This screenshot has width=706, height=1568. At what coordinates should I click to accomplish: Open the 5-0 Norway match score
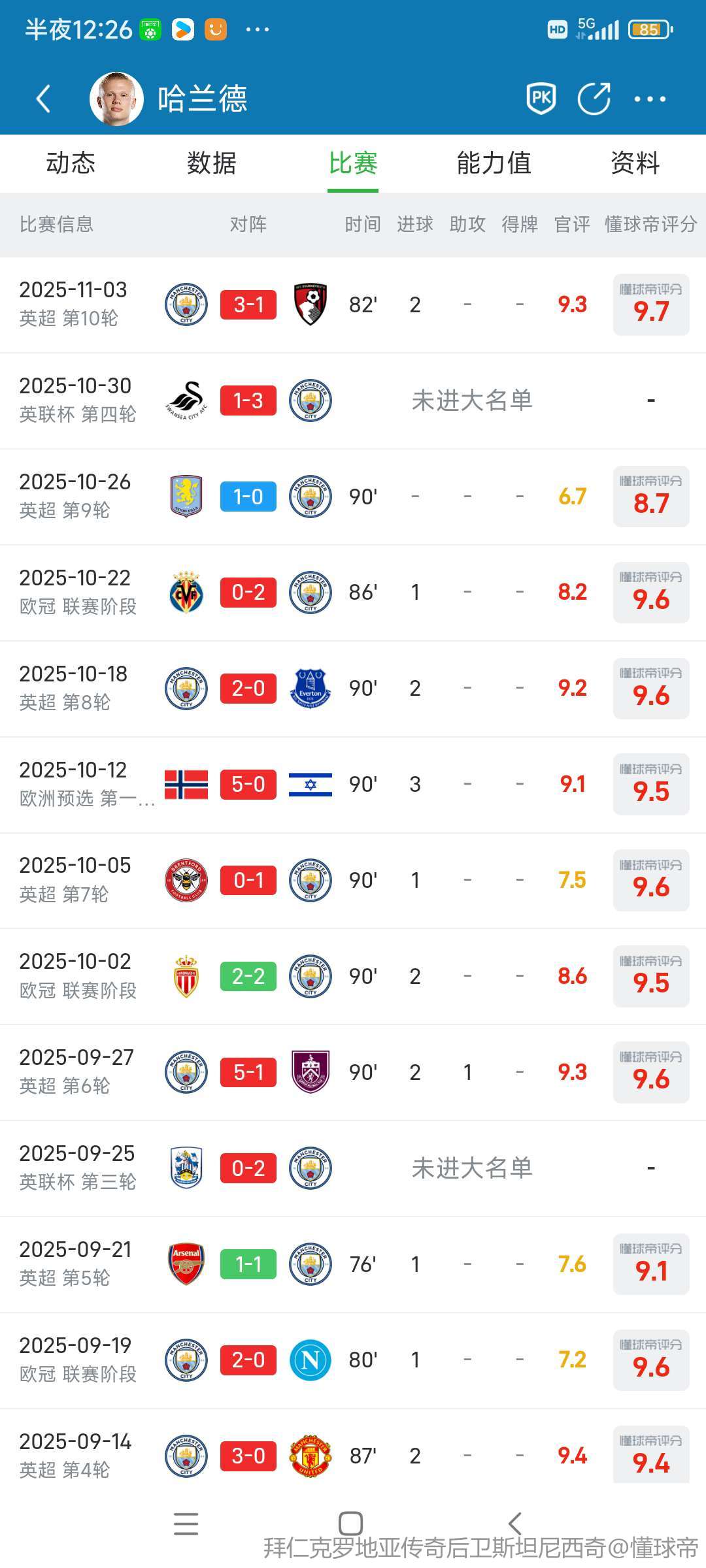pyautogui.click(x=248, y=785)
